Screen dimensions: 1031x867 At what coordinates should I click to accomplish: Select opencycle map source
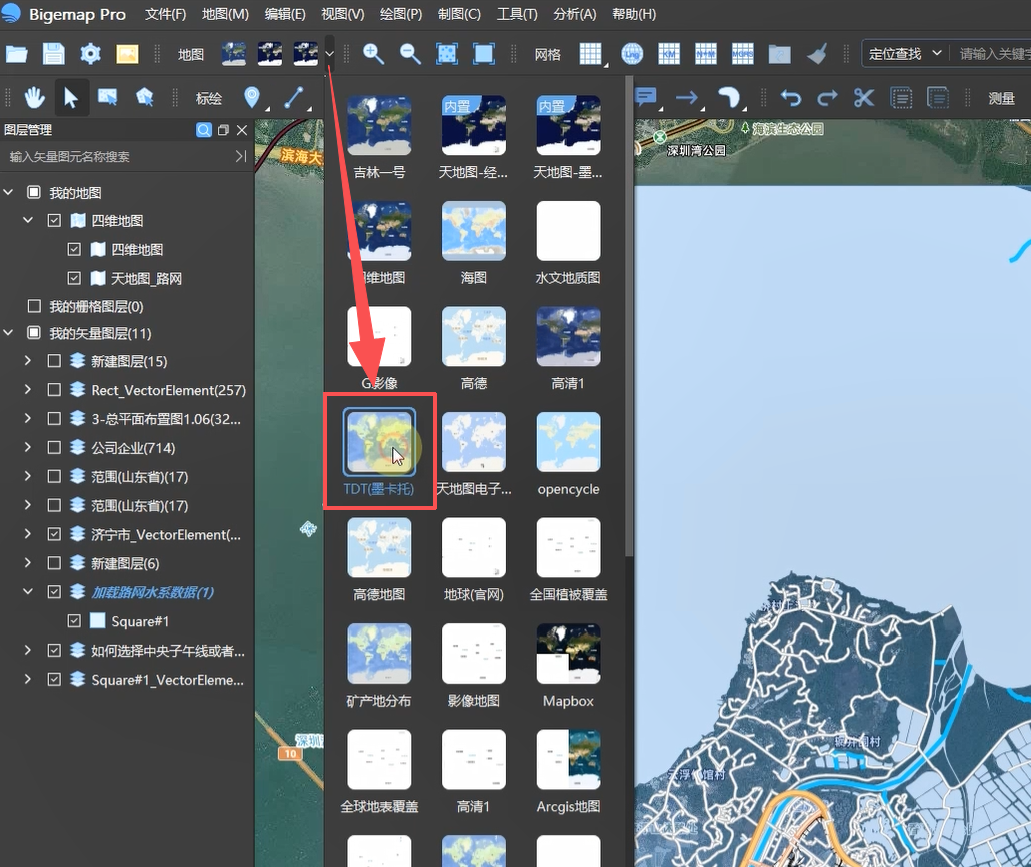(x=569, y=454)
